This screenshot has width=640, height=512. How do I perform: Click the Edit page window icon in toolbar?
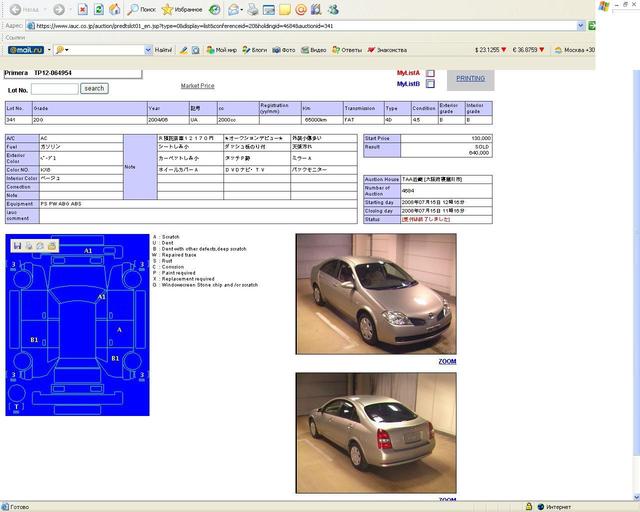[x=268, y=9]
